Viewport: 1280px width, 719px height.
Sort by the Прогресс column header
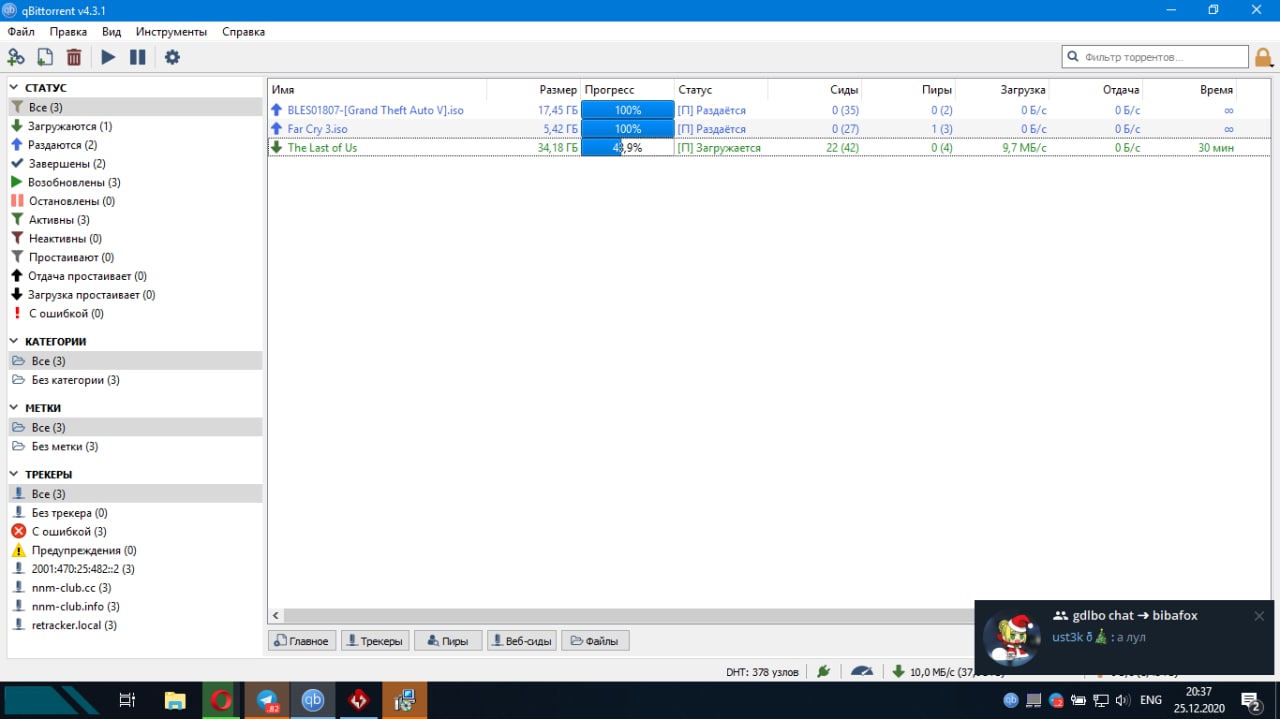[x=627, y=90]
